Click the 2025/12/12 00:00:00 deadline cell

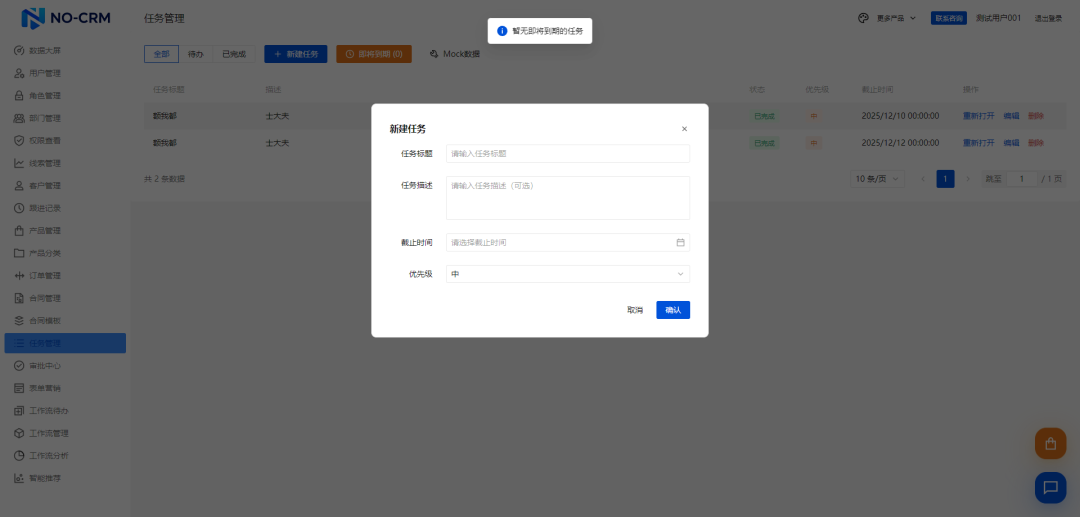(x=900, y=143)
